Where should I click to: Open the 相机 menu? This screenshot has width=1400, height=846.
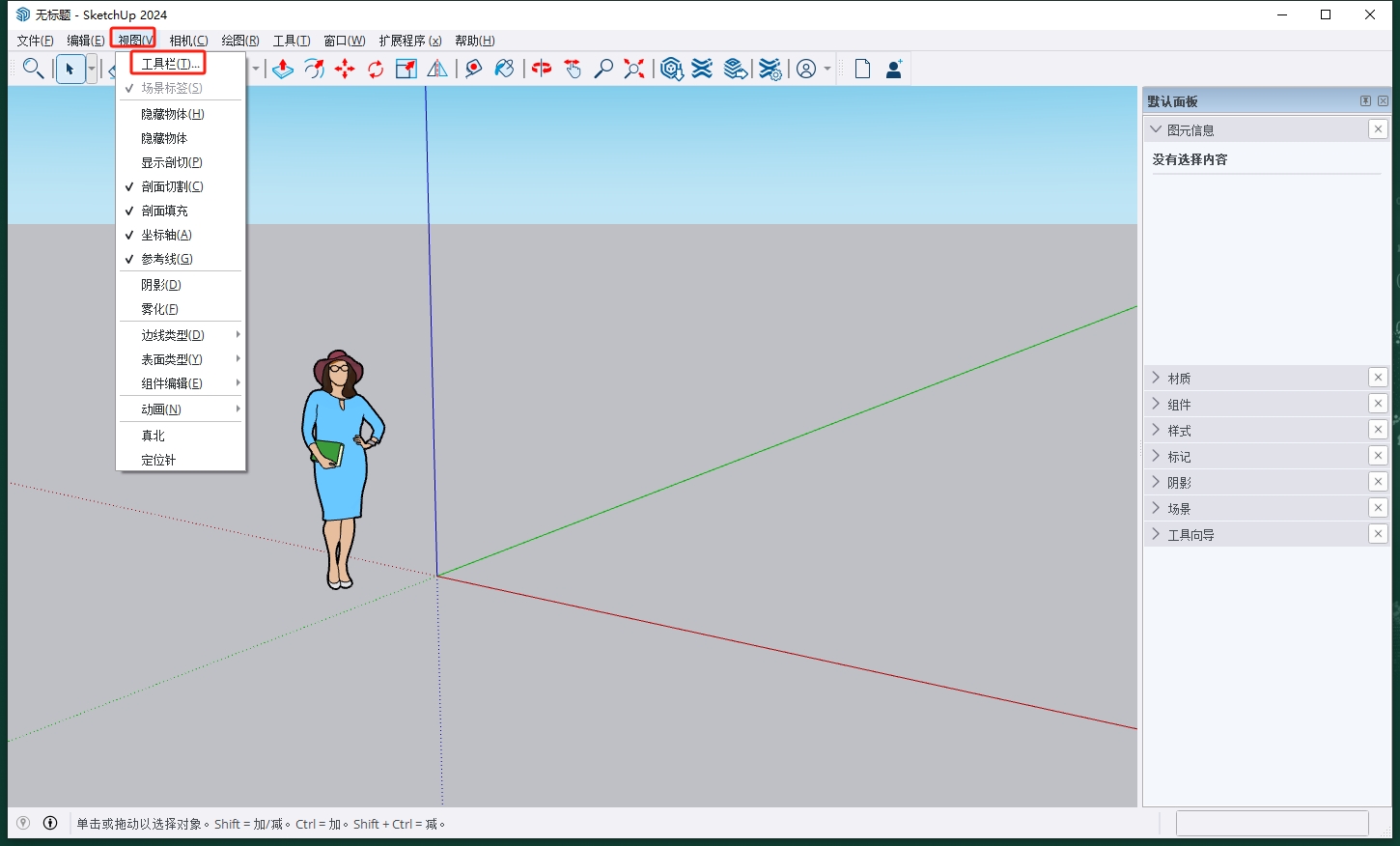click(x=189, y=40)
